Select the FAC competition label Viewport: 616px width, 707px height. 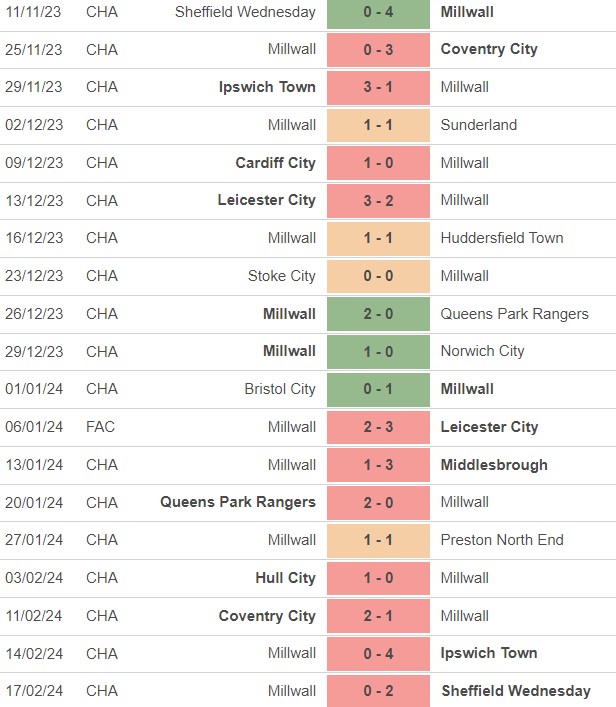[x=101, y=427]
